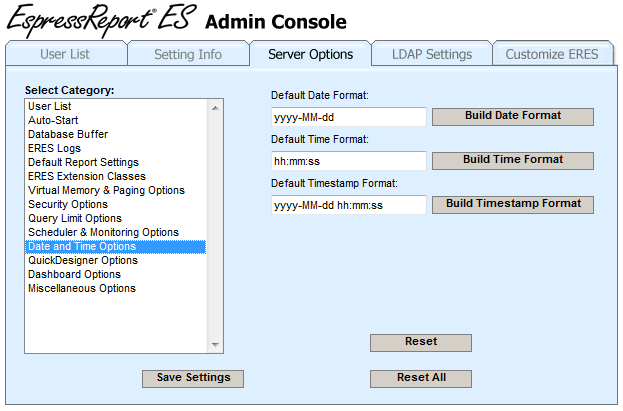This screenshot has width=623, height=411.
Task: Click the Default Time Format field
Action: (x=348, y=161)
